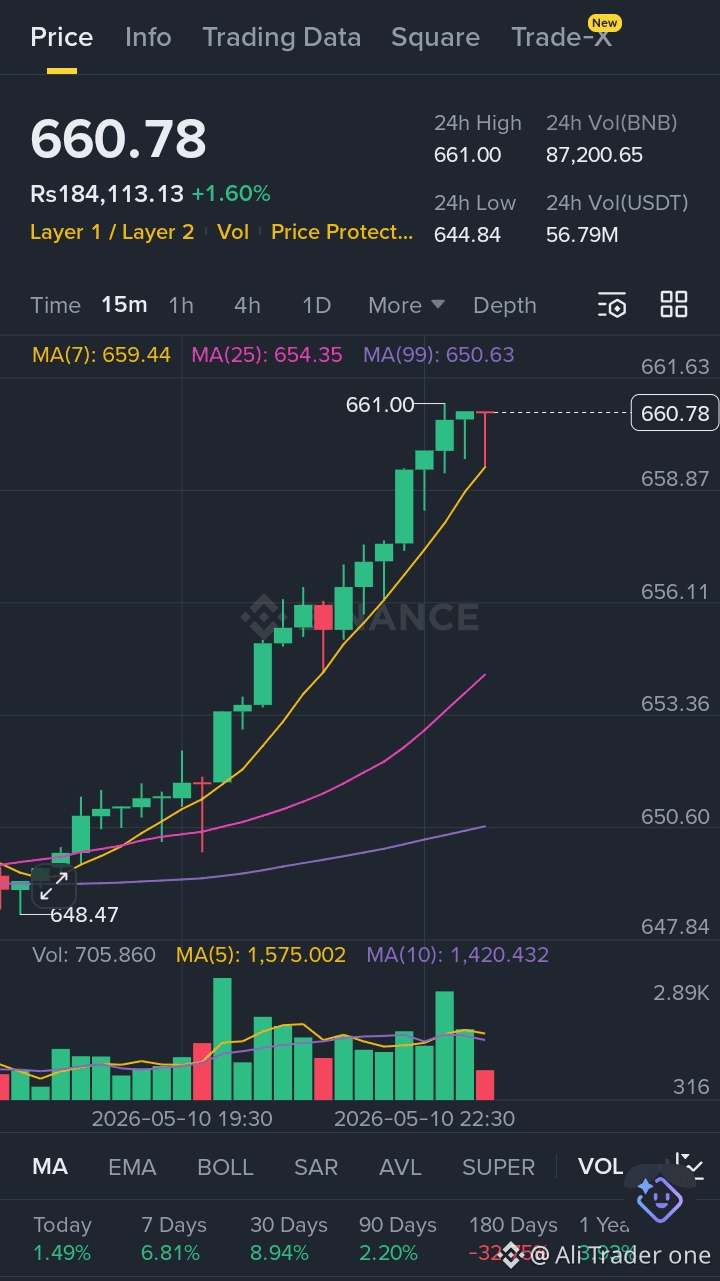Tap the MA(25): 654.35 legend
This screenshot has height=1281, width=720.
267,355
